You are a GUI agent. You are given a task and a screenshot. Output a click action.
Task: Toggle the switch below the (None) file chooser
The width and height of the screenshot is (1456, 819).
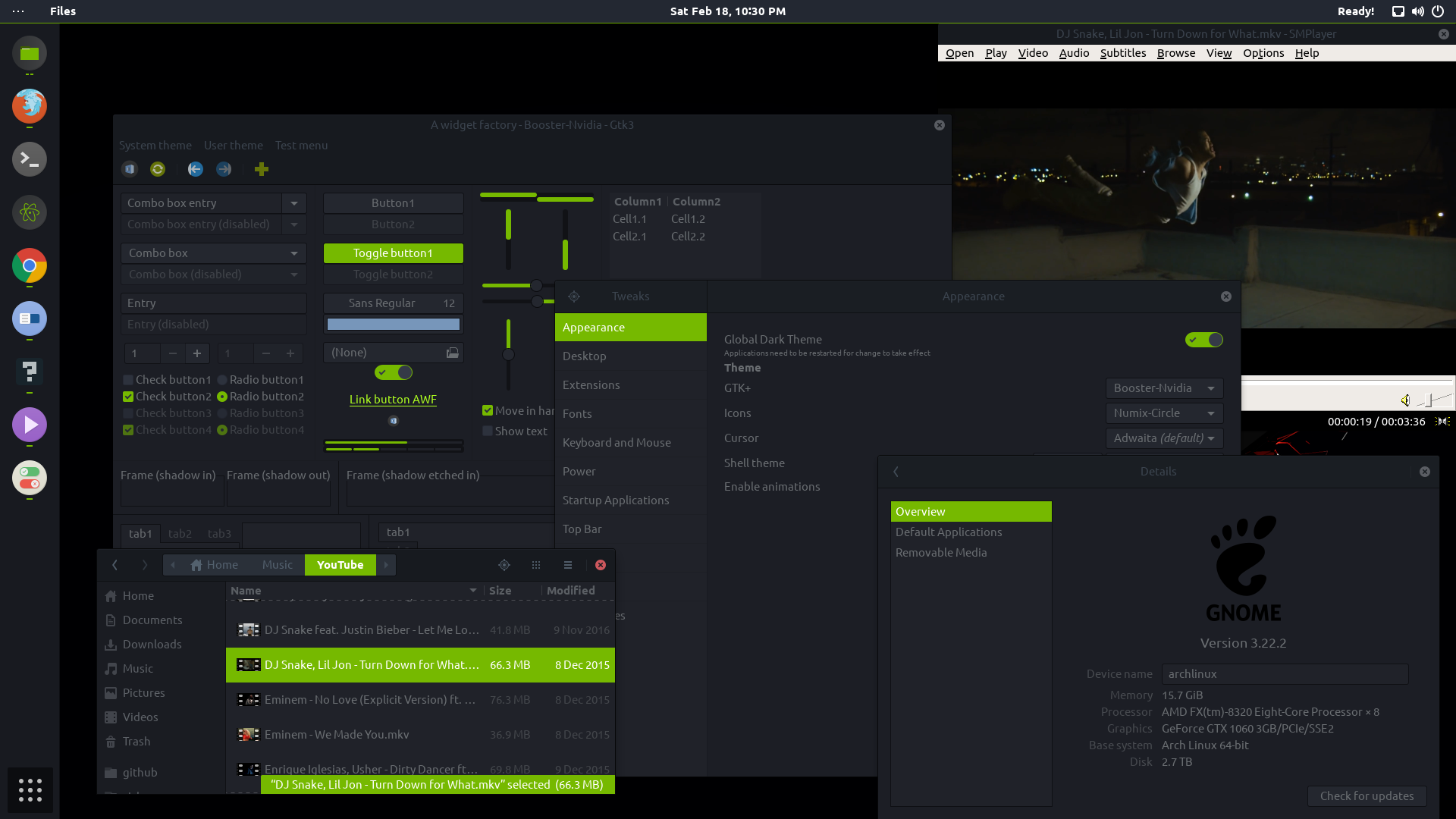(394, 372)
